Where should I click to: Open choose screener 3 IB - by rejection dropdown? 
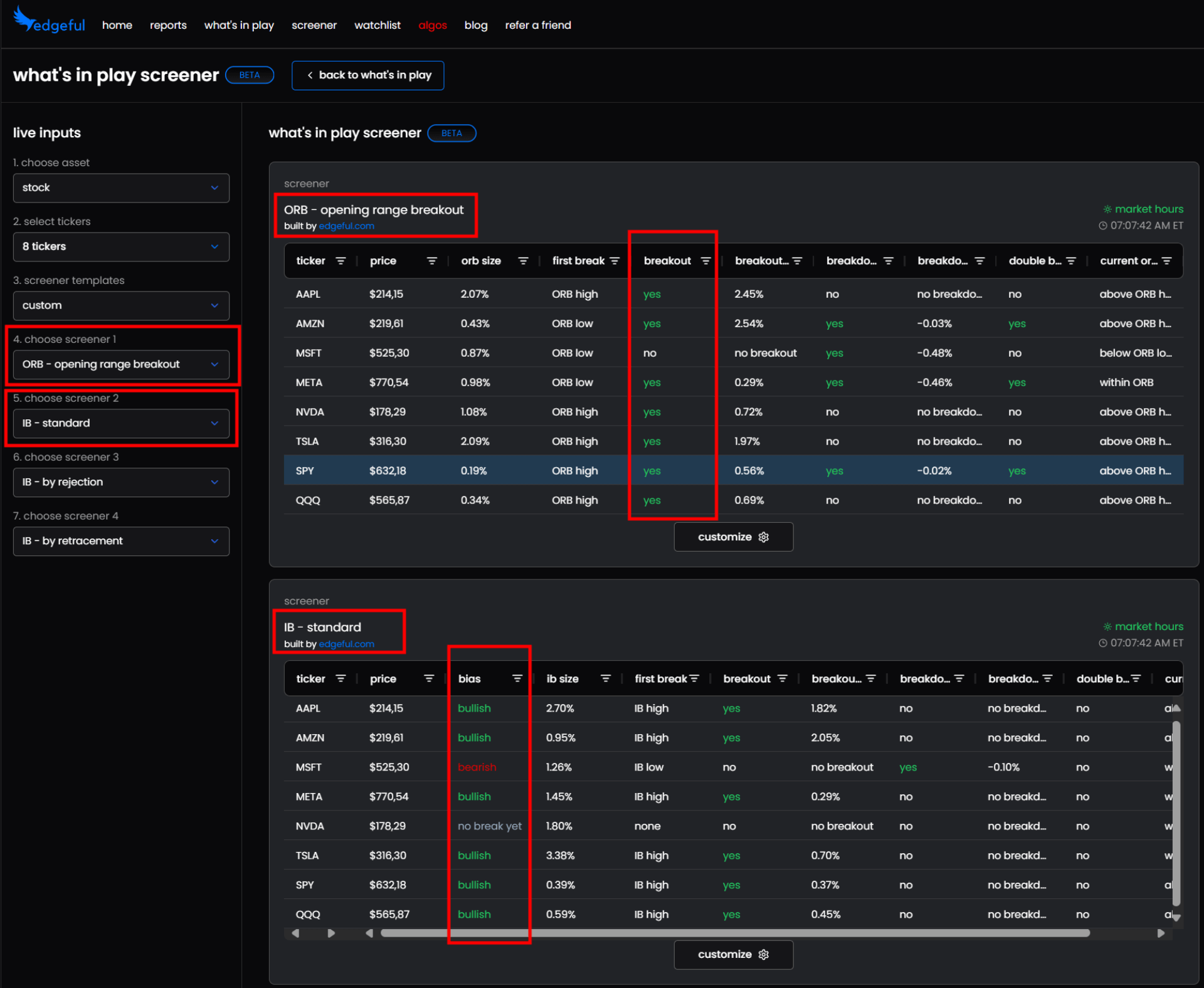coord(121,482)
